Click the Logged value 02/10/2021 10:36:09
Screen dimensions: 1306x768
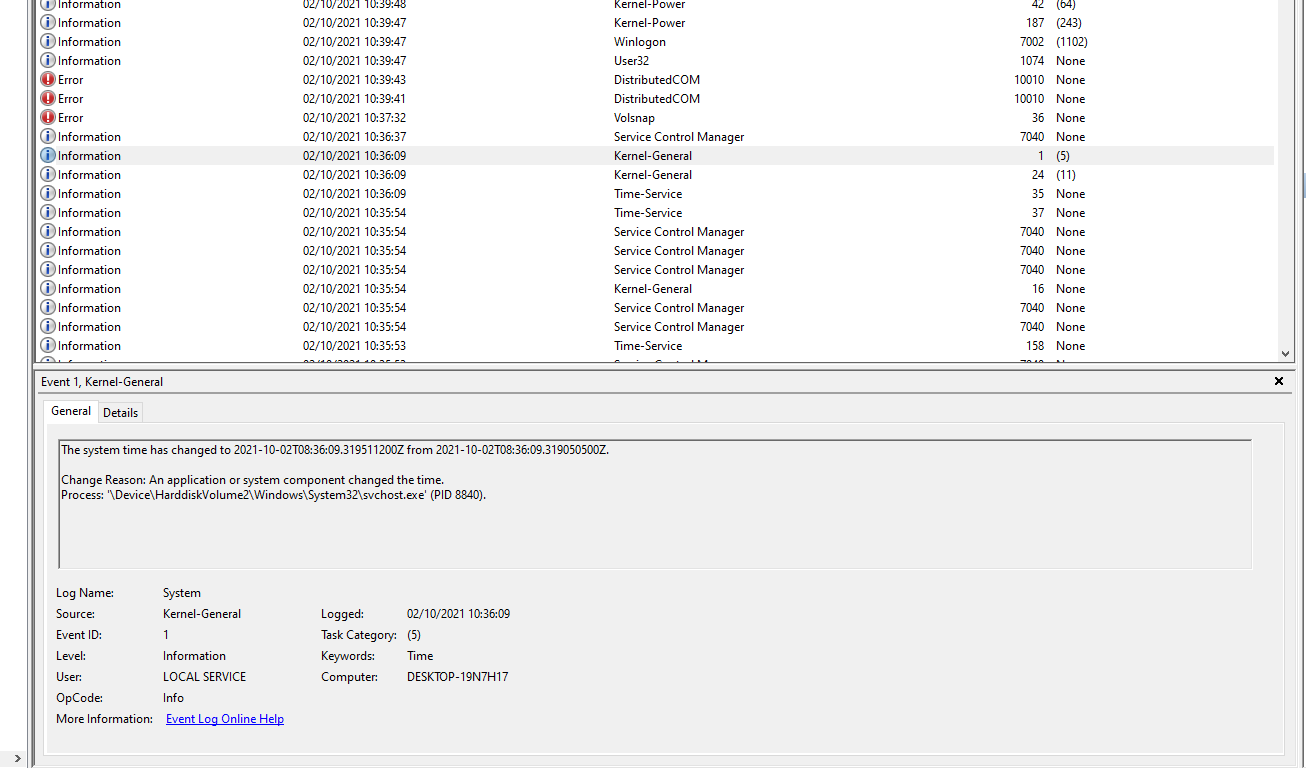tap(458, 614)
